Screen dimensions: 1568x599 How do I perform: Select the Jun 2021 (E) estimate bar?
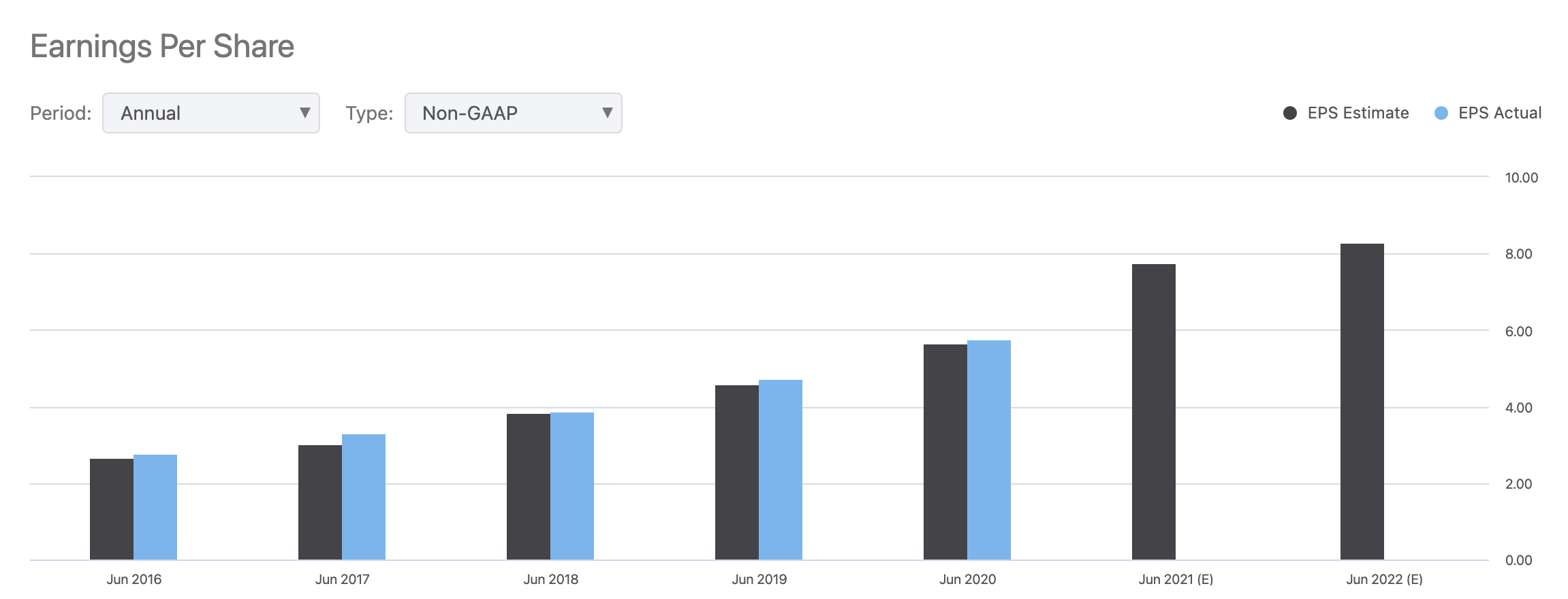(x=1154, y=412)
